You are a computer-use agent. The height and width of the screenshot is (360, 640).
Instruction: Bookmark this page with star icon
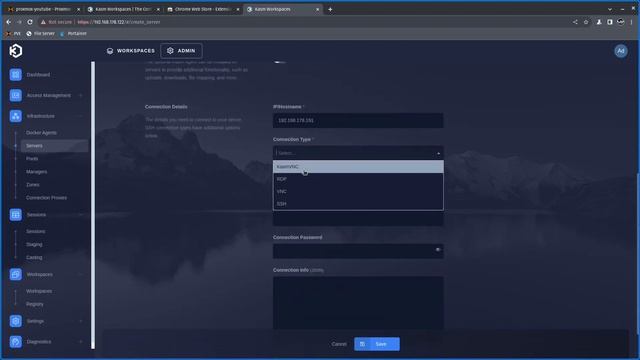(586, 22)
